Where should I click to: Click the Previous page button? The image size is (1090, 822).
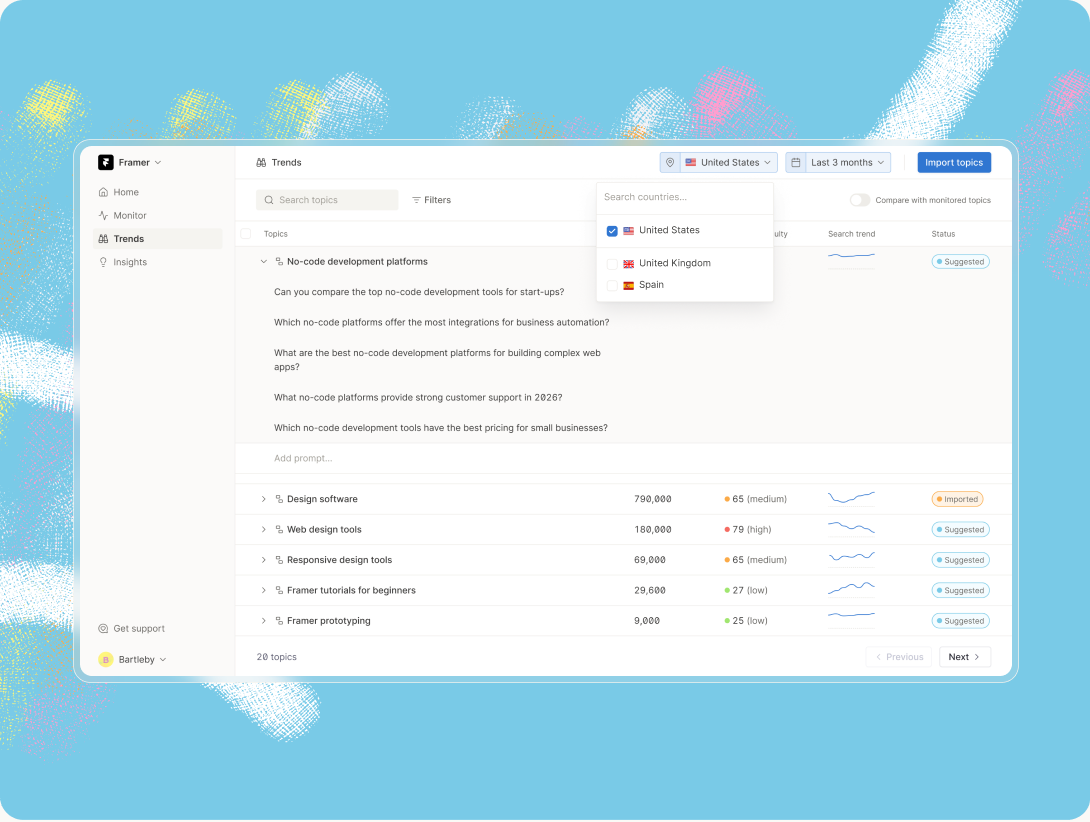tap(899, 657)
